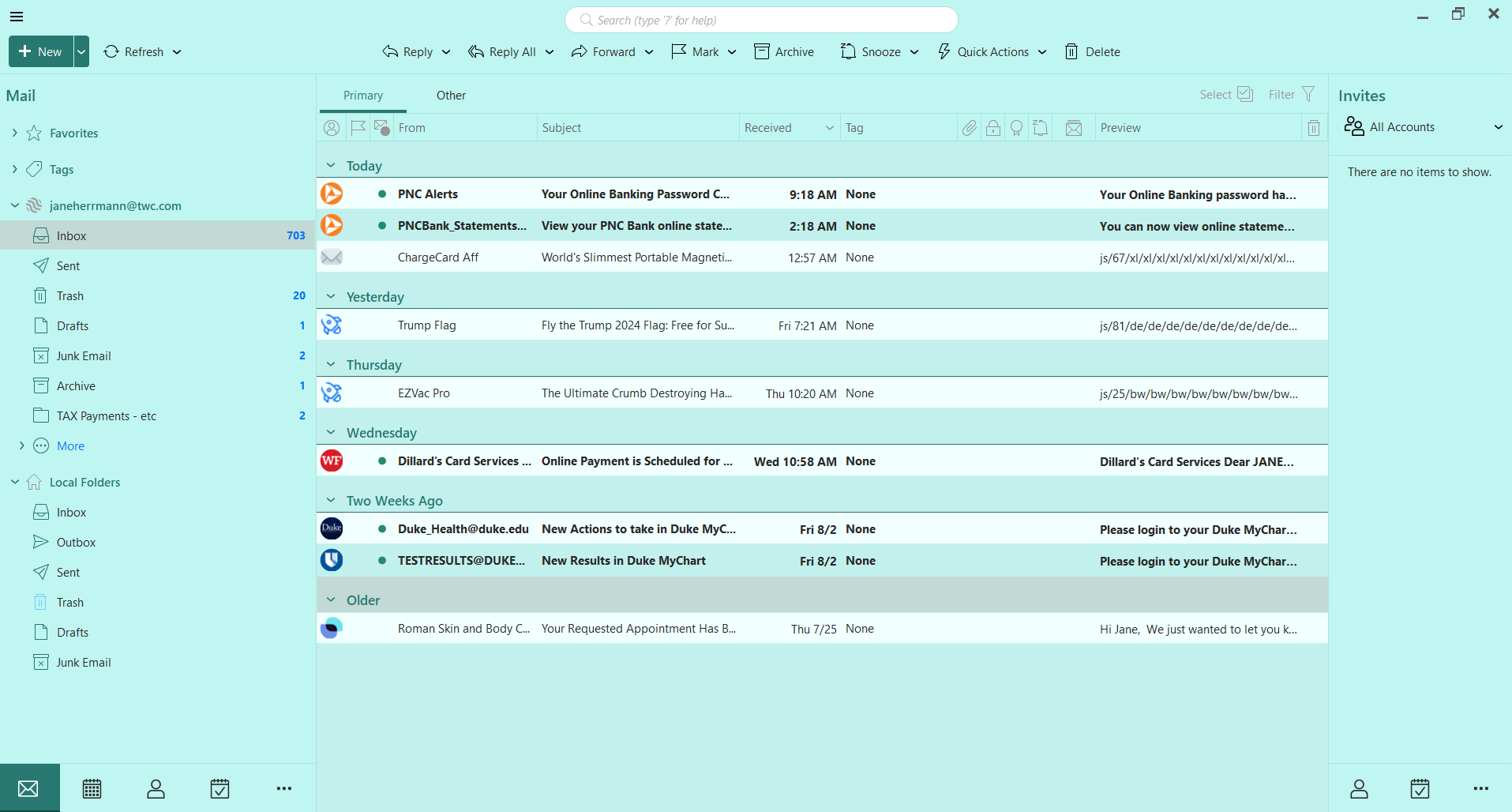Click the Reply All button
Image resolution: width=1512 pixels, height=812 pixels.
pyautogui.click(x=502, y=52)
